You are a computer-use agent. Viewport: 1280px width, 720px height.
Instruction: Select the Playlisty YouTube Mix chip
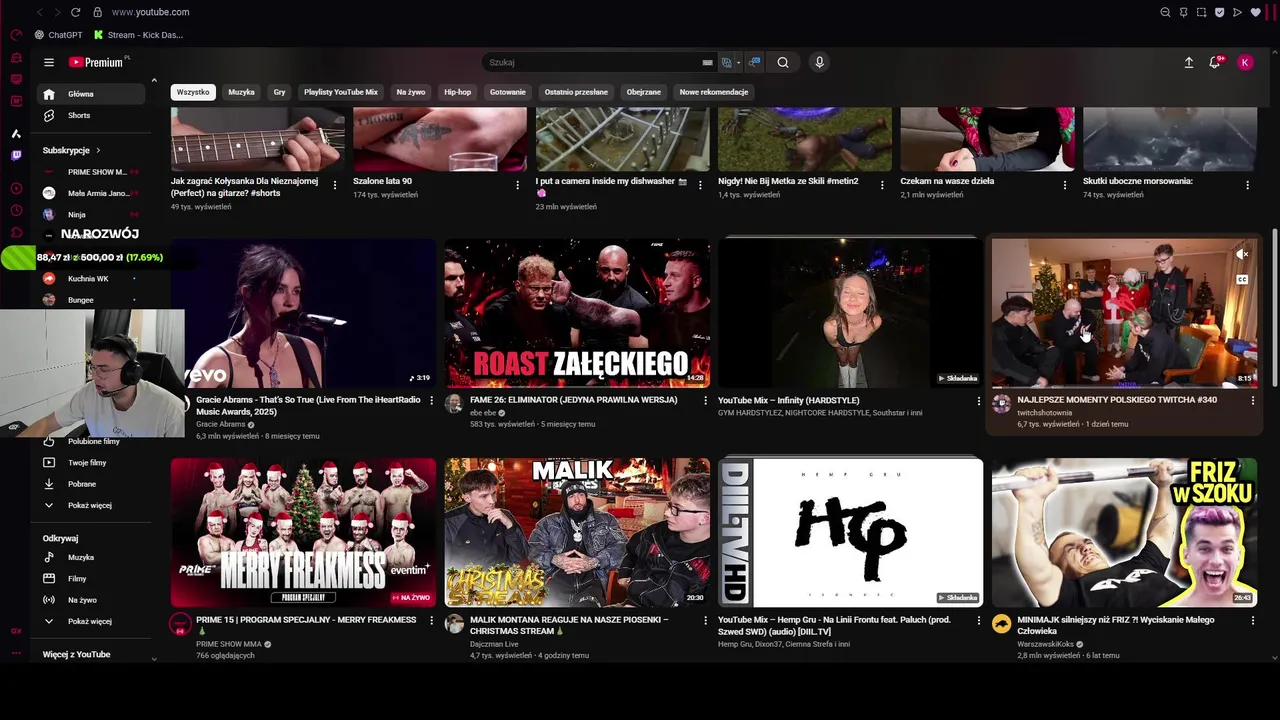pos(341,92)
